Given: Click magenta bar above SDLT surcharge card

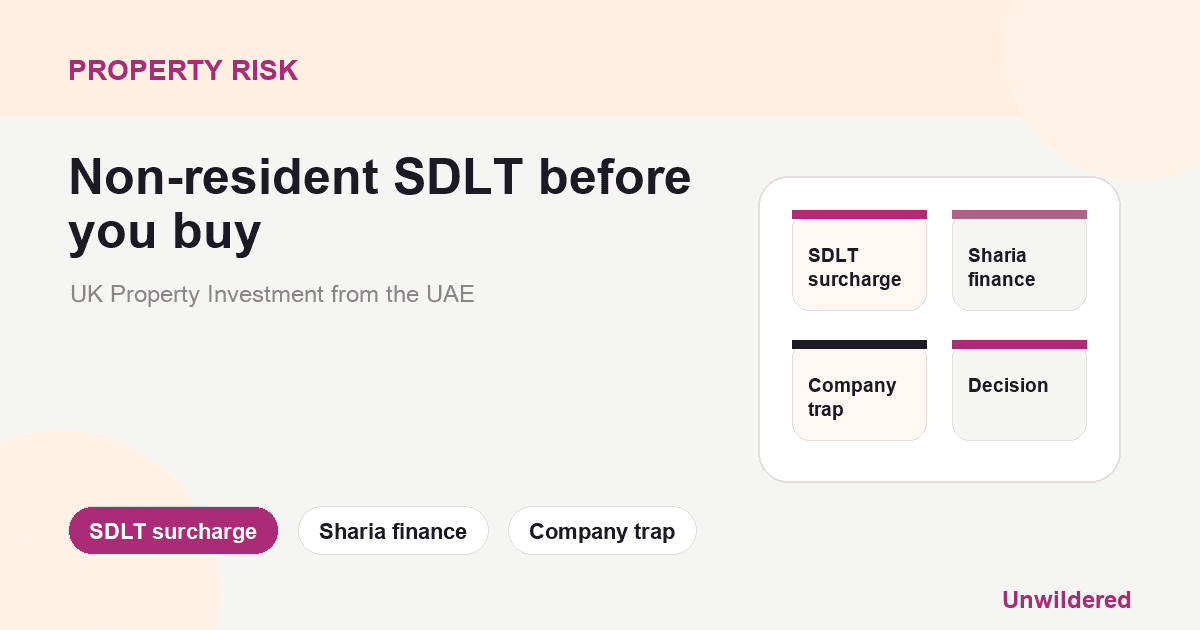Looking at the screenshot, I should [859, 214].
